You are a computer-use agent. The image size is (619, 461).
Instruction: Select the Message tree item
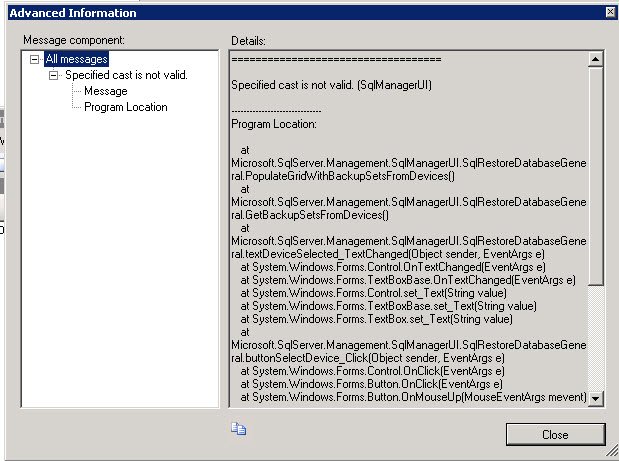[106, 91]
